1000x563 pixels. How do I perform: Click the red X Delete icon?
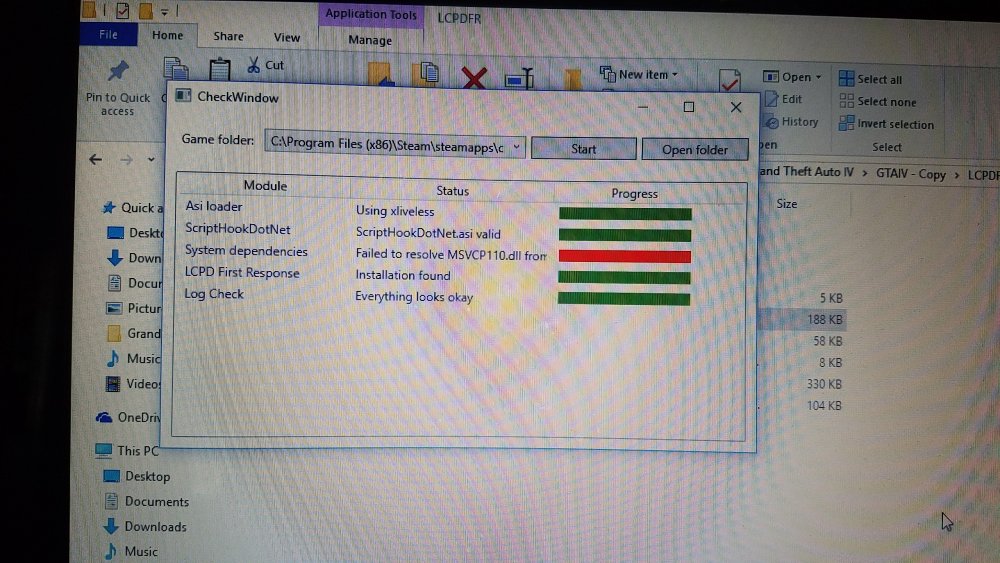click(x=474, y=78)
